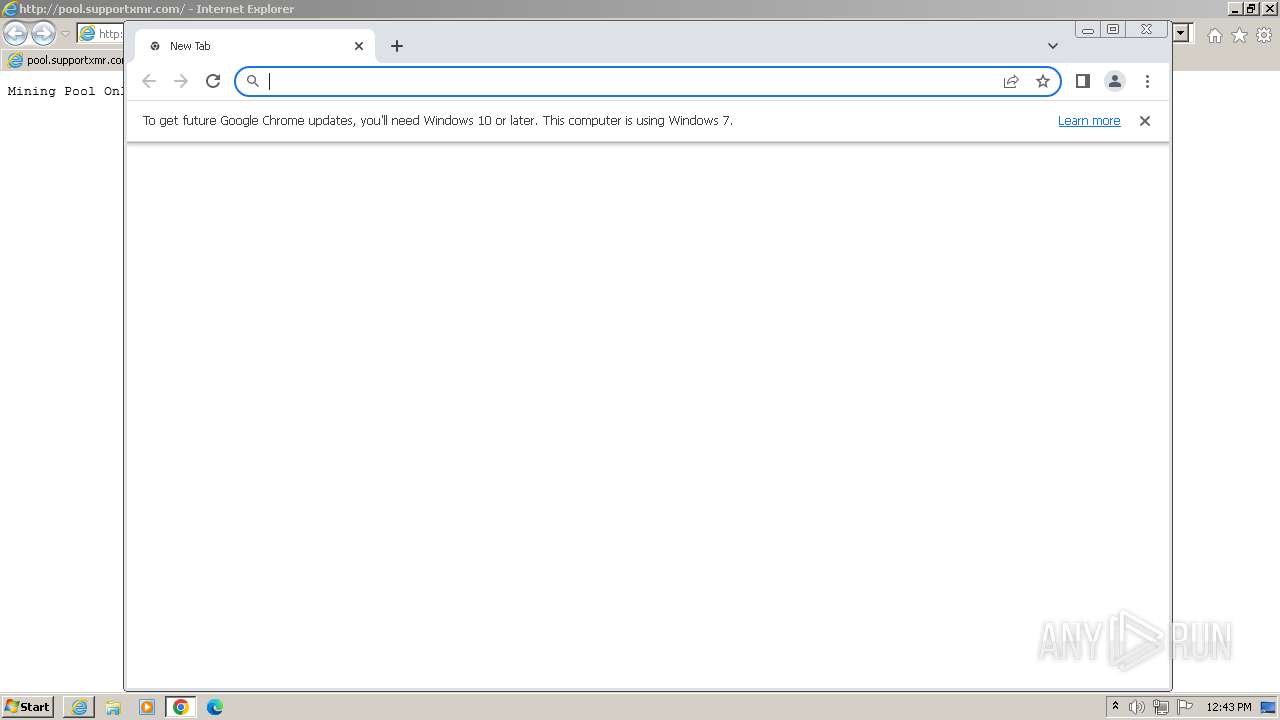This screenshot has width=1280, height=720.
Task: Open Chrome's three-dot menu
Action: [1147, 81]
